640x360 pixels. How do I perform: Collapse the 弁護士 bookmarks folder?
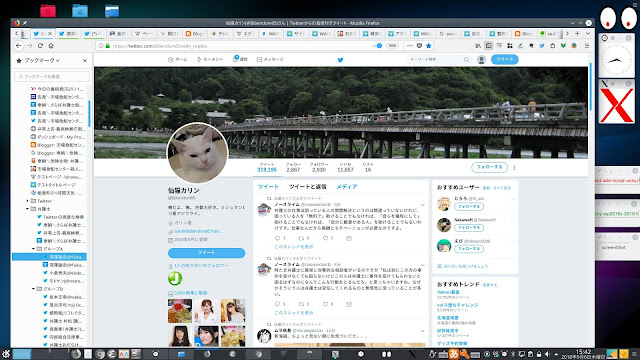pyautogui.click(x=28, y=209)
